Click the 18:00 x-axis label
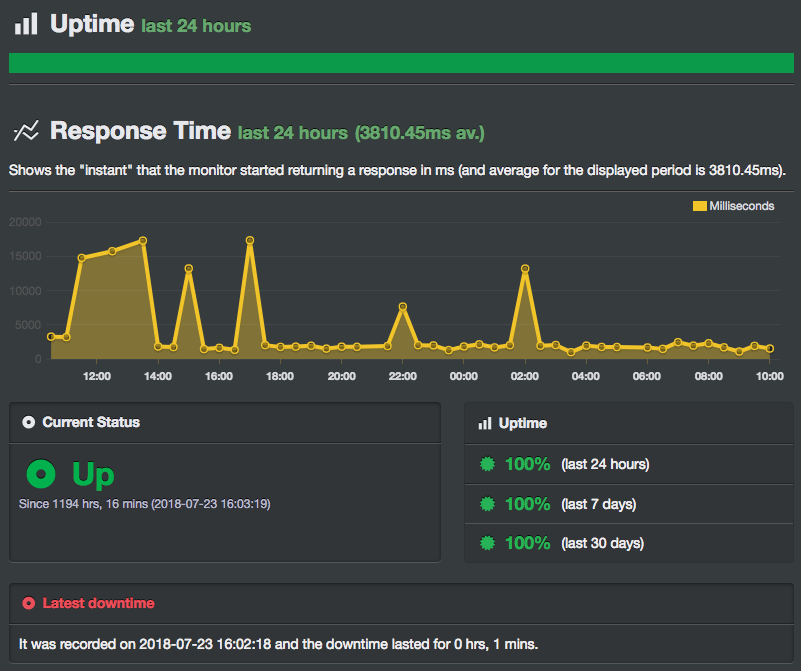 pyautogui.click(x=280, y=376)
